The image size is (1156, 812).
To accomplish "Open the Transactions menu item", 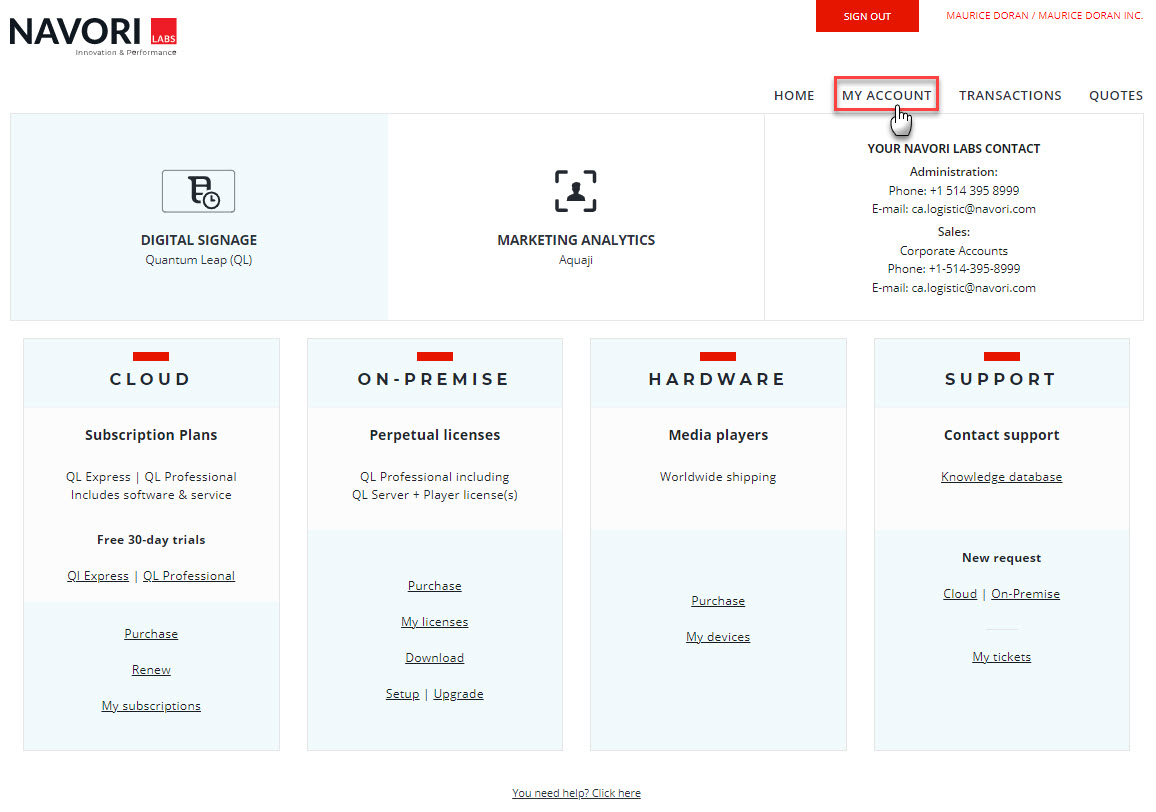I will point(1010,95).
